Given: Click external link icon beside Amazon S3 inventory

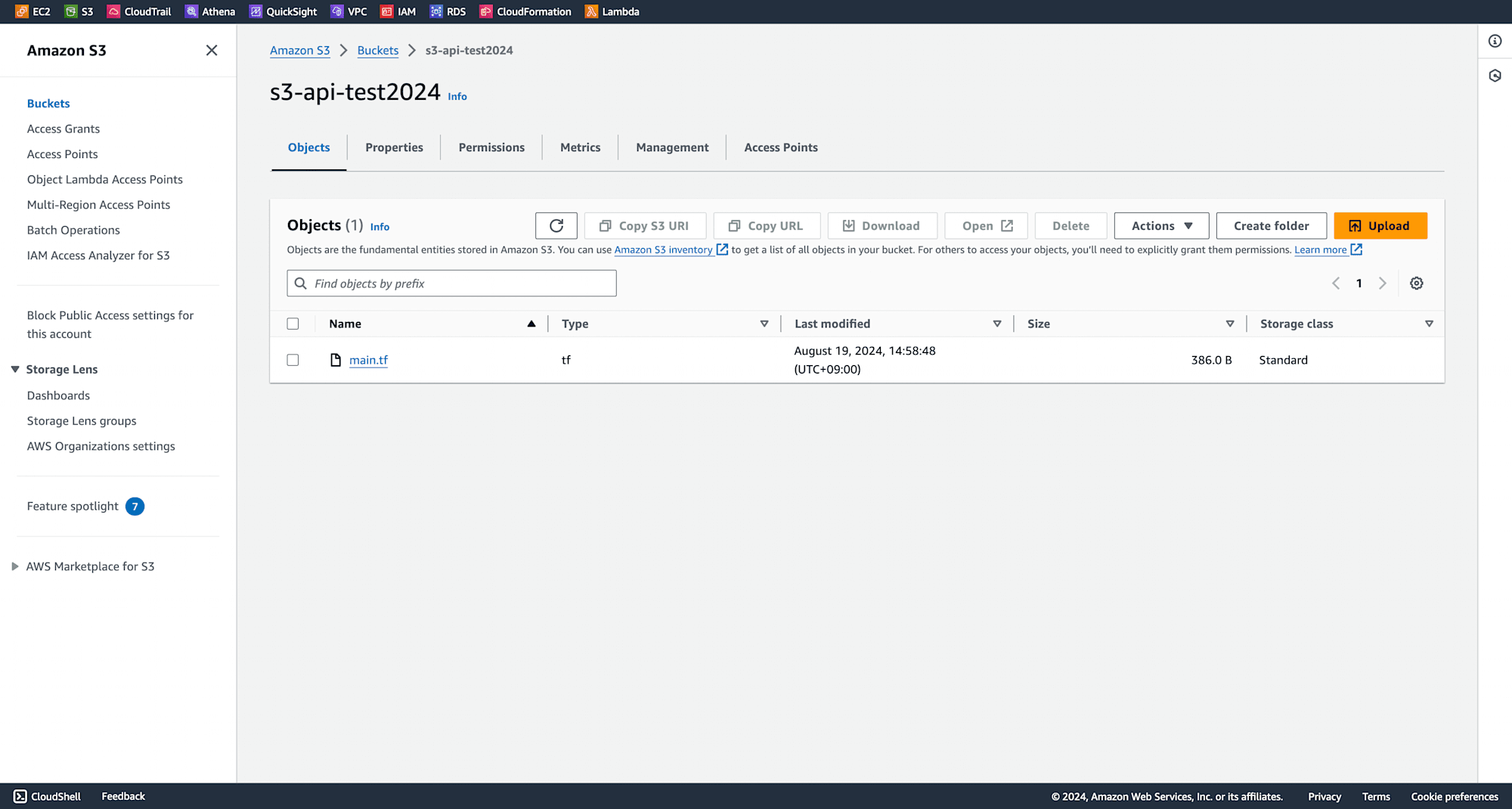Looking at the screenshot, I should coord(722,250).
